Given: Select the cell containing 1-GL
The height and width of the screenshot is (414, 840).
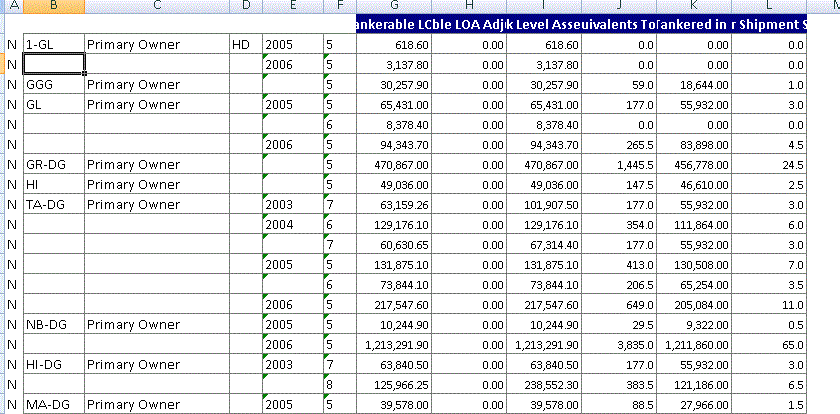Looking at the screenshot, I should coord(54,44).
